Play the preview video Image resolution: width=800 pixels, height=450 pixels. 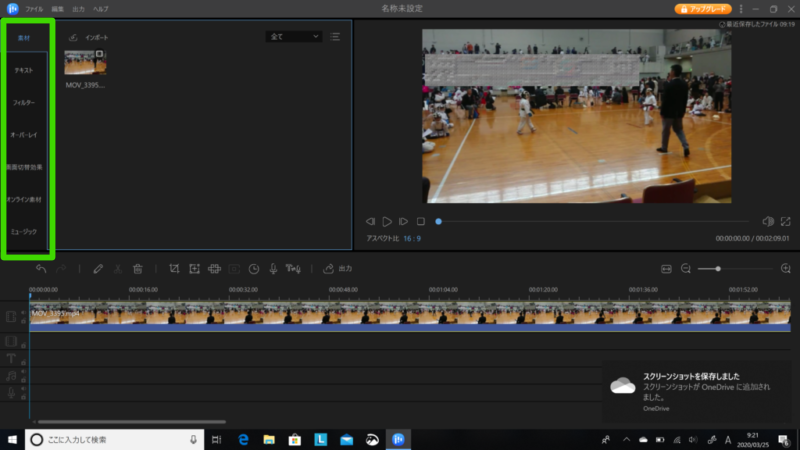387,221
